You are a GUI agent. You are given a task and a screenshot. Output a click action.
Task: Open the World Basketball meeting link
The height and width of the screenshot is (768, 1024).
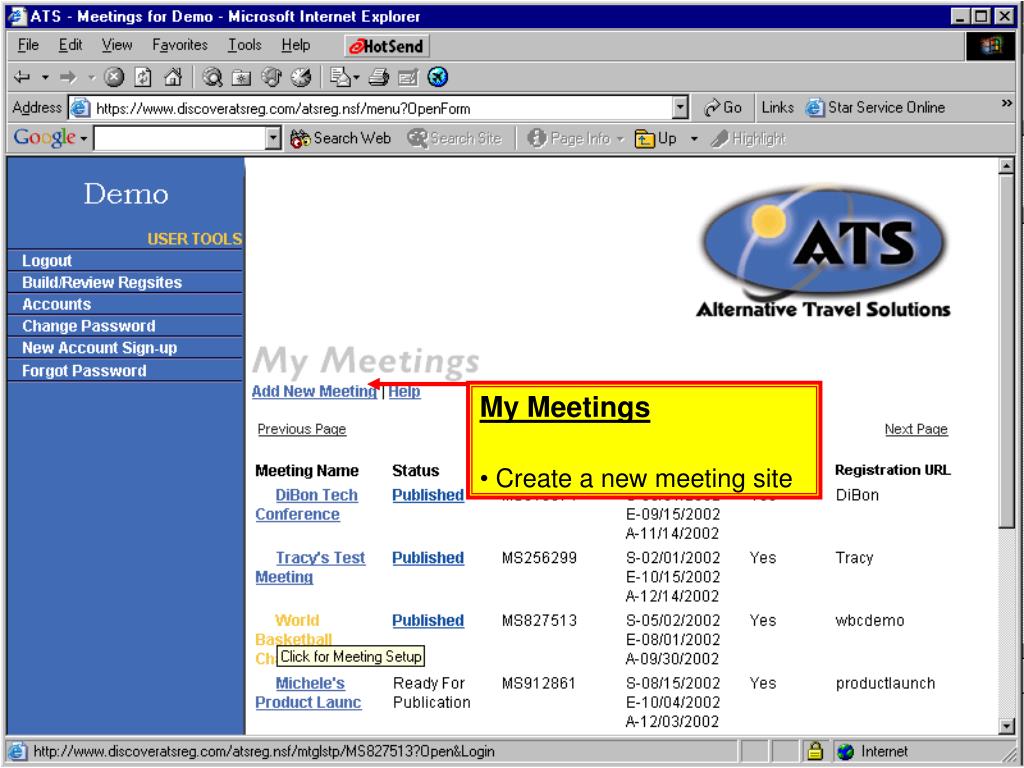(x=294, y=630)
